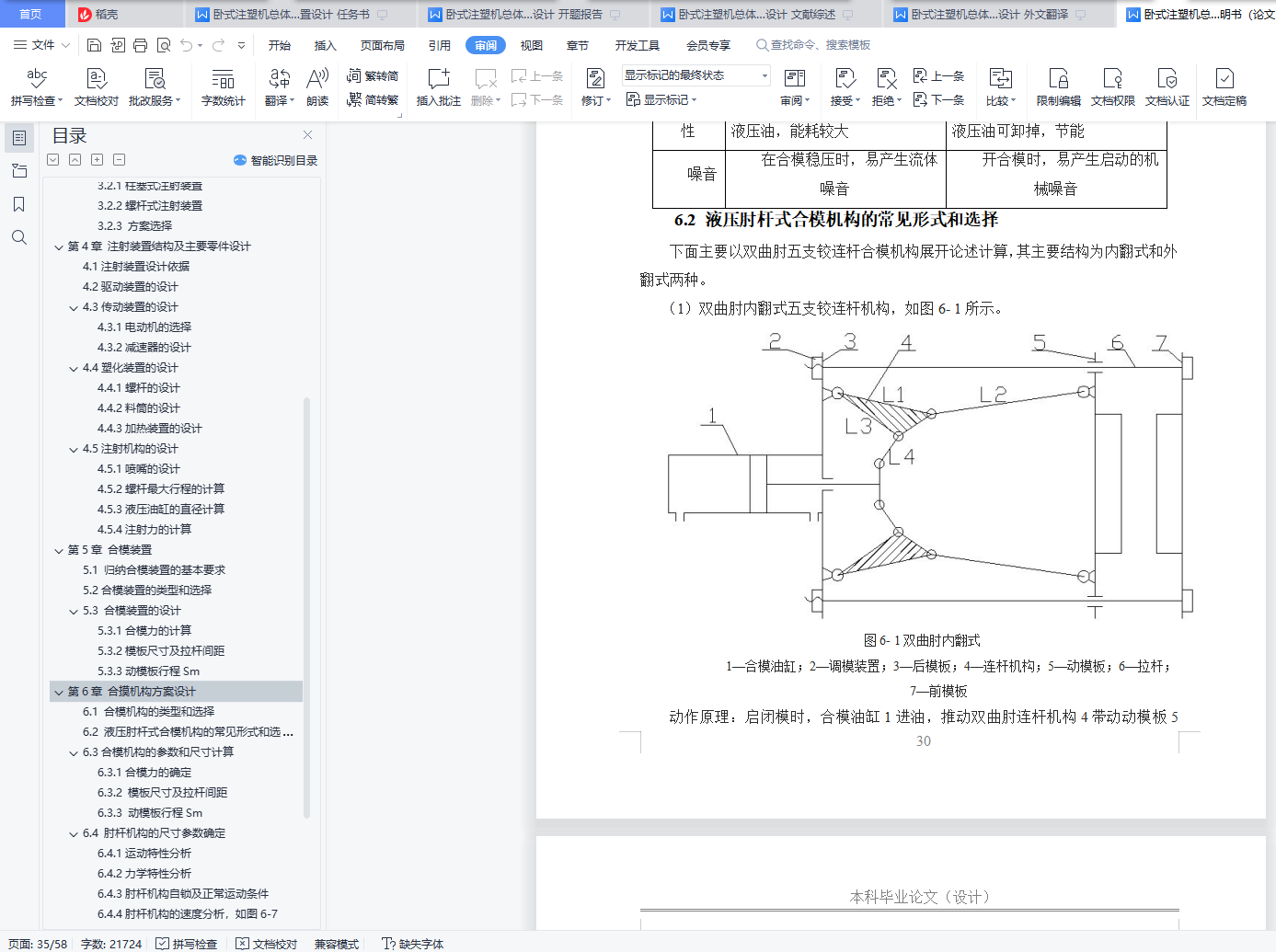
Task: Open 限制编辑 restrict editing
Action: [x=1059, y=87]
